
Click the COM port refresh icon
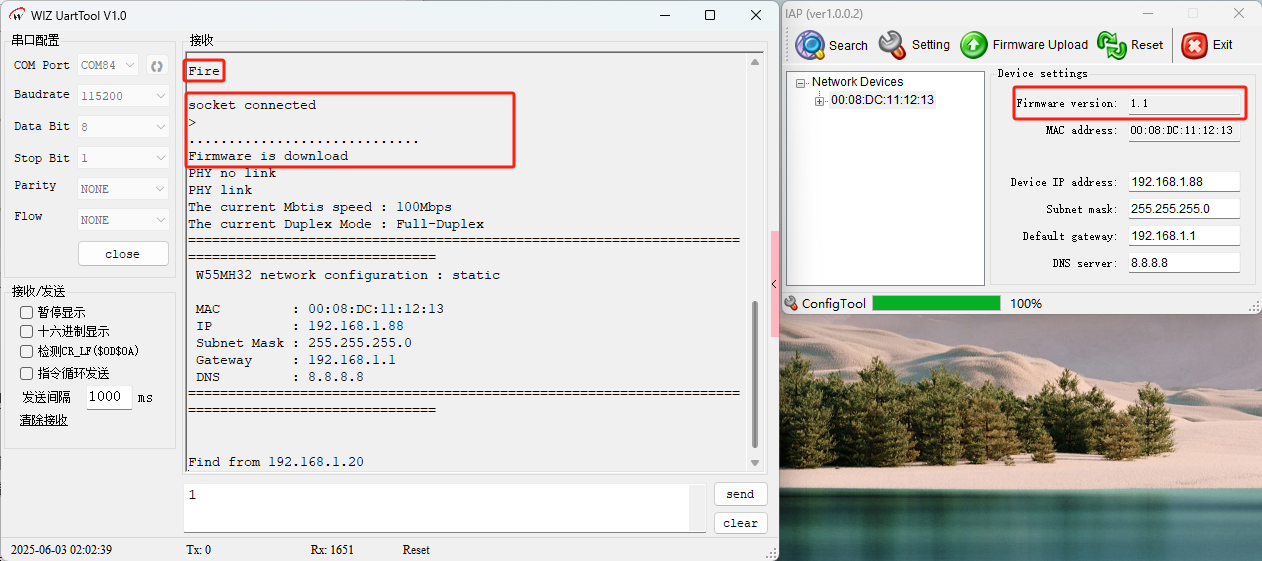pyautogui.click(x=156, y=66)
